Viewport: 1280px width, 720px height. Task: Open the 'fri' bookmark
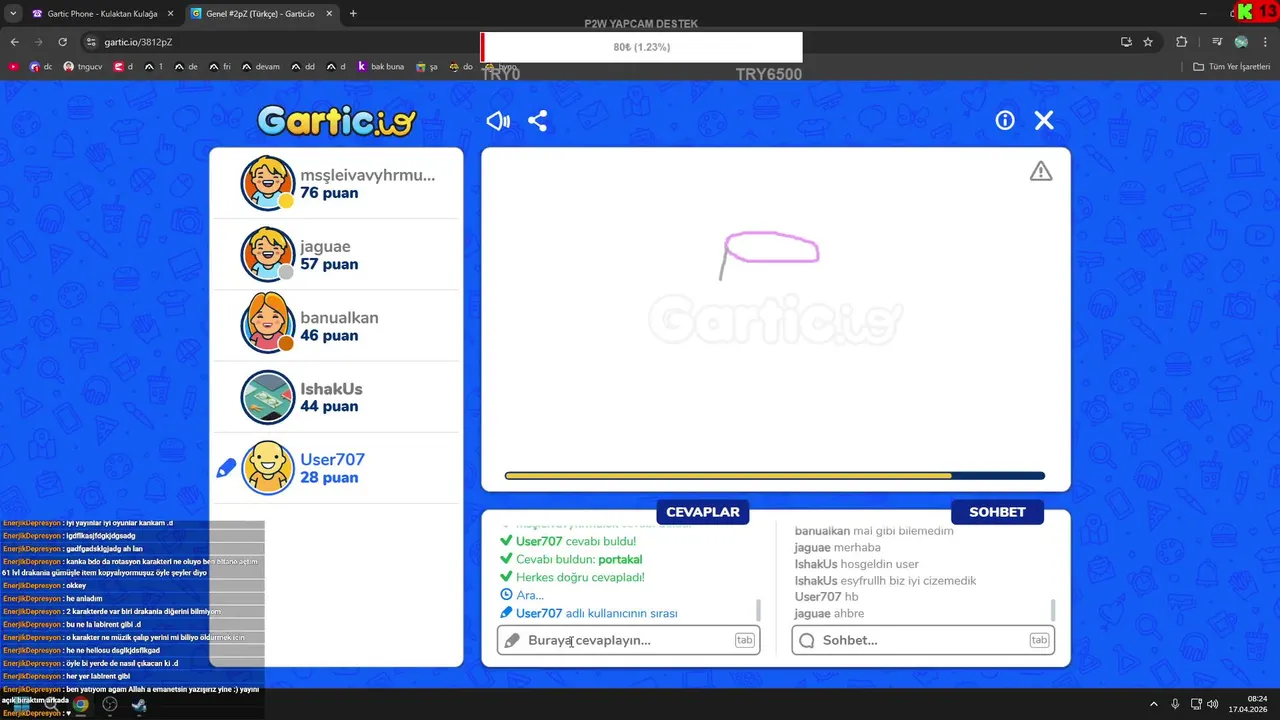(x=220, y=67)
